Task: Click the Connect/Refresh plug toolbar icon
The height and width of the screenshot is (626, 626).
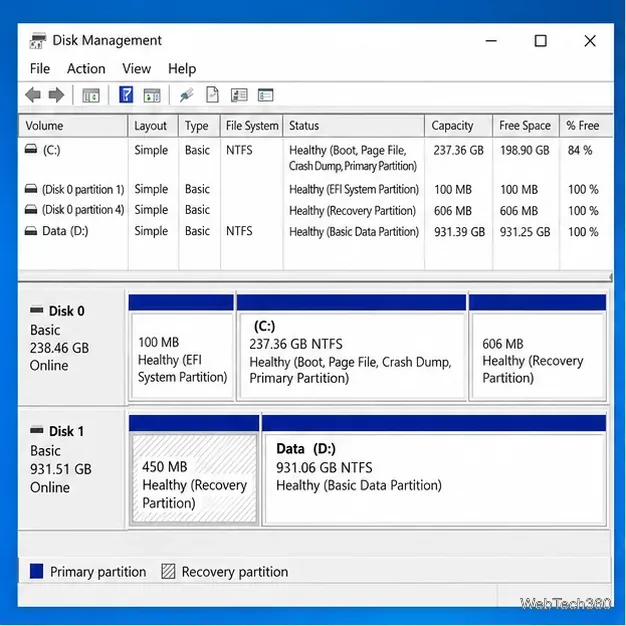Action: [x=186, y=95]
